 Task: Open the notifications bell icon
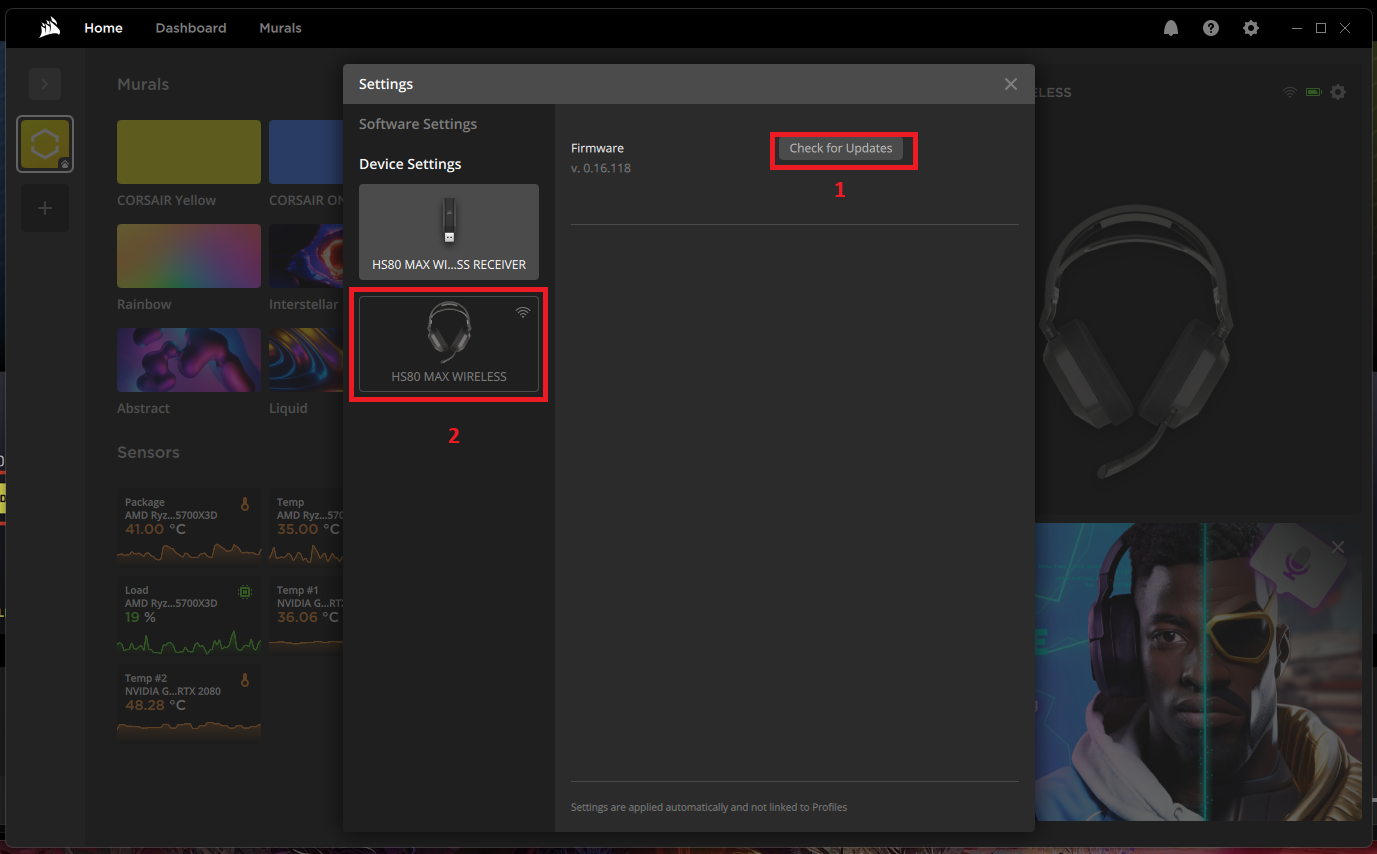[x=1171, y=28]
